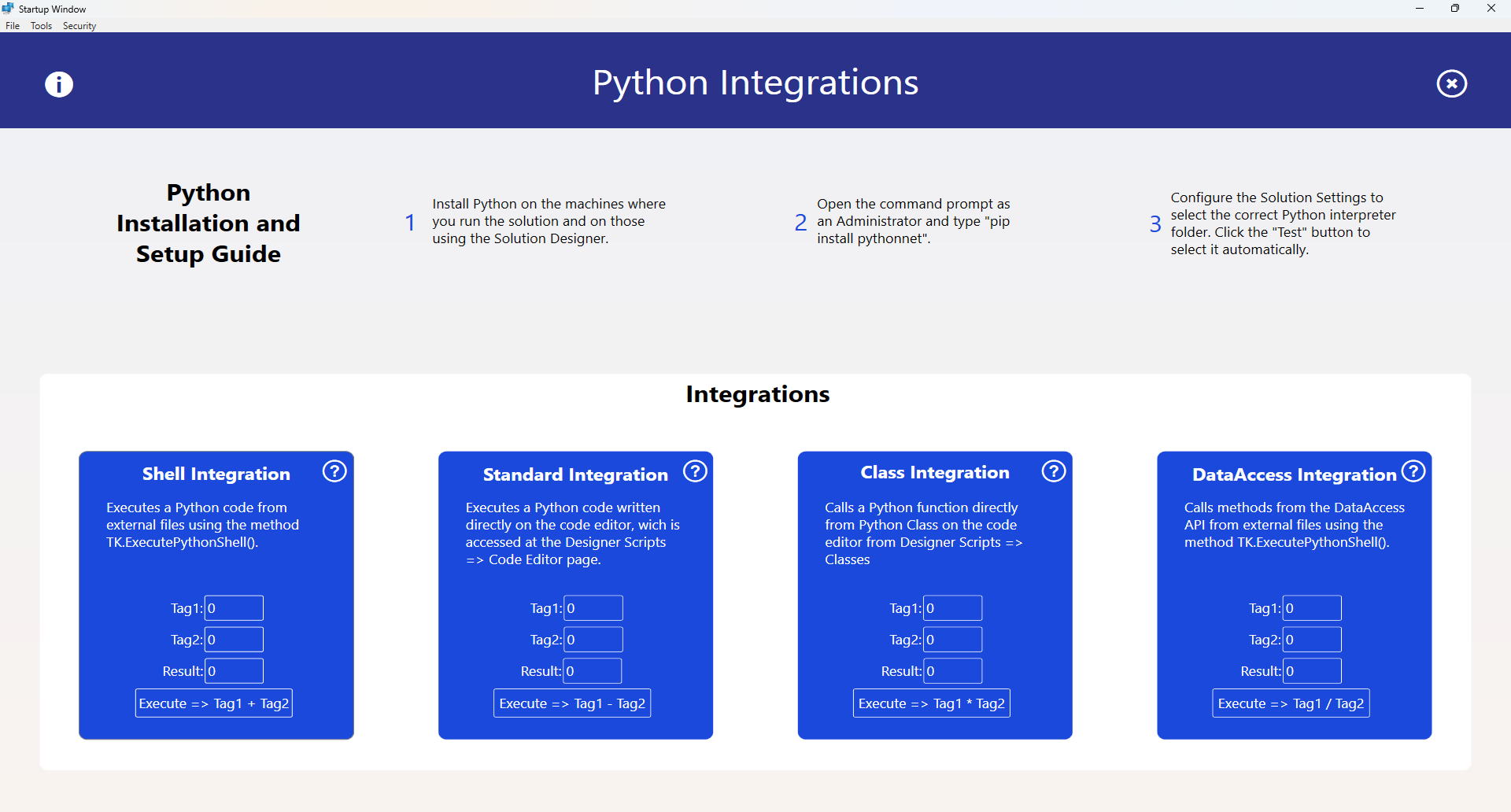Click Tag2 field in Shell Integration
1511x812 pixels.
[234, 640]
